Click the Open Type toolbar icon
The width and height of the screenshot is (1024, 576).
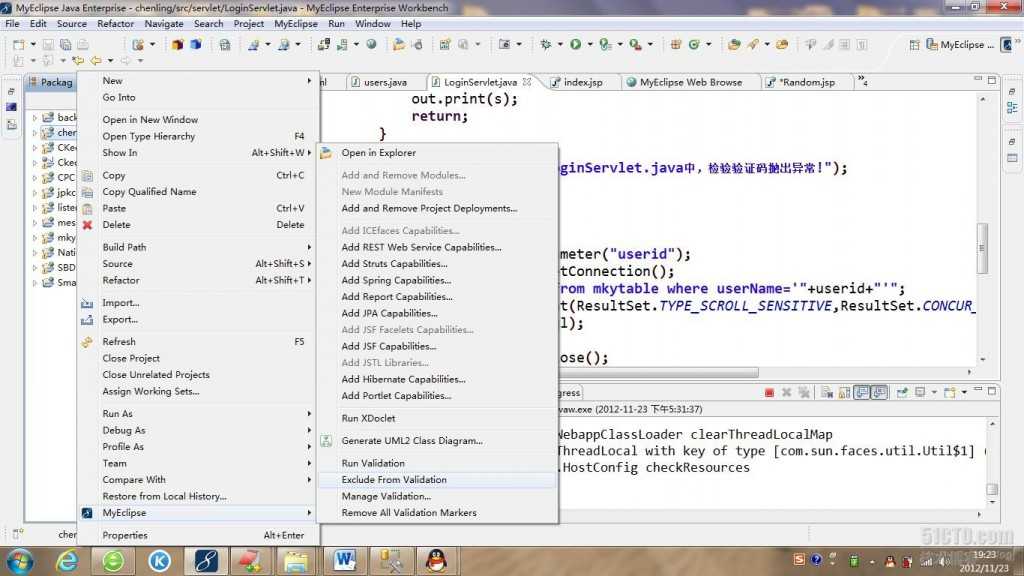coord(734,44)
